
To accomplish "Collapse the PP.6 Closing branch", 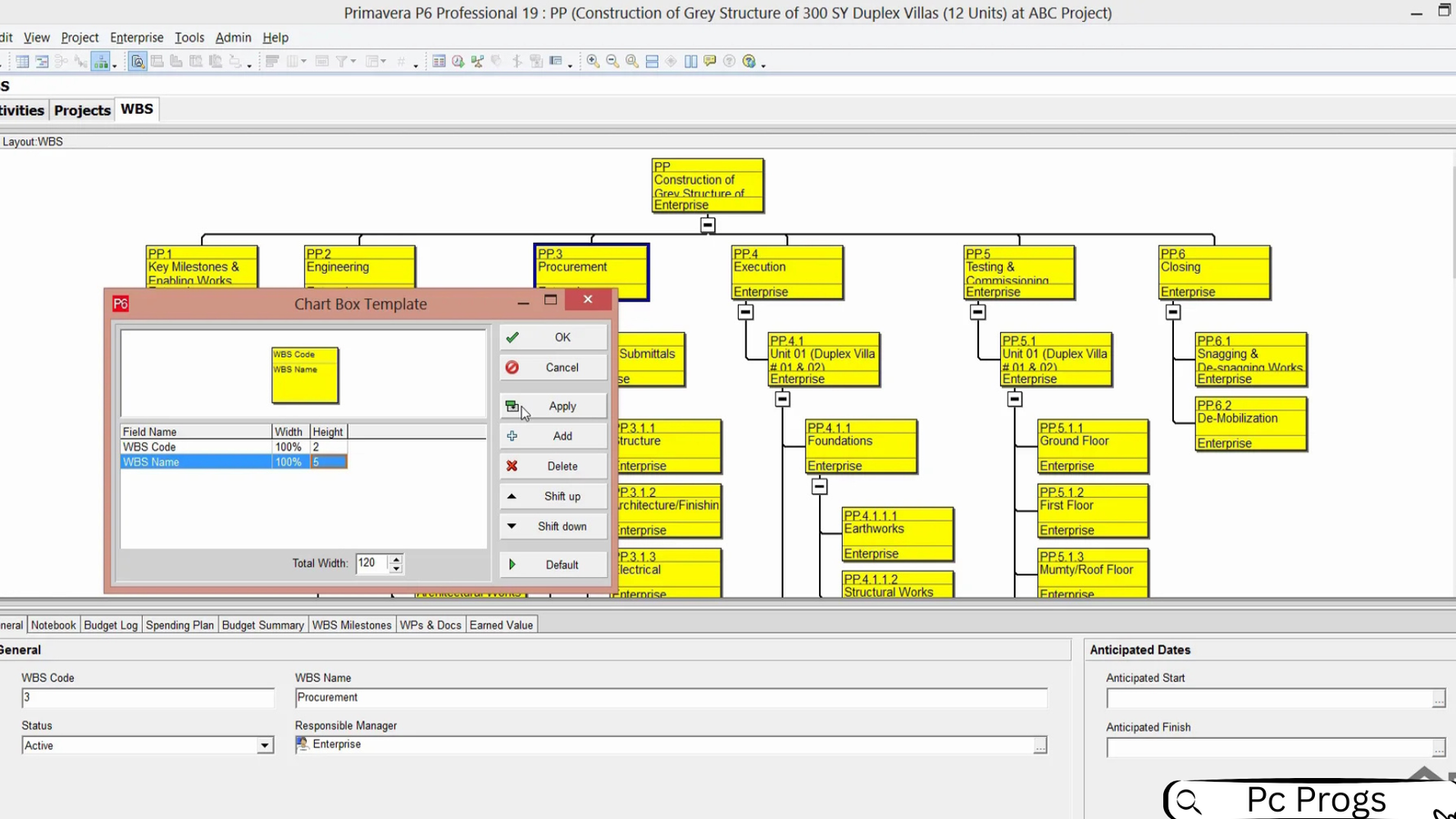I will [x=1173, y=312].
